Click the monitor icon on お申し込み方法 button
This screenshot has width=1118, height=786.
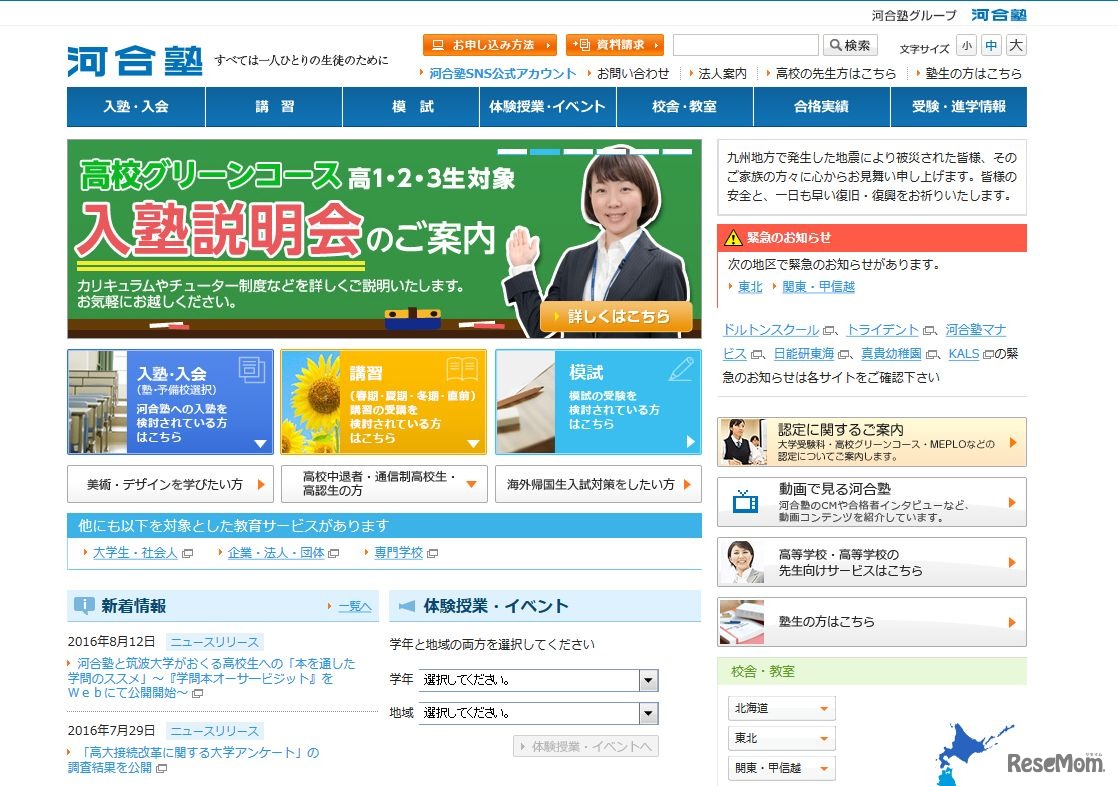pyautogui.click(x=436, y=44)
